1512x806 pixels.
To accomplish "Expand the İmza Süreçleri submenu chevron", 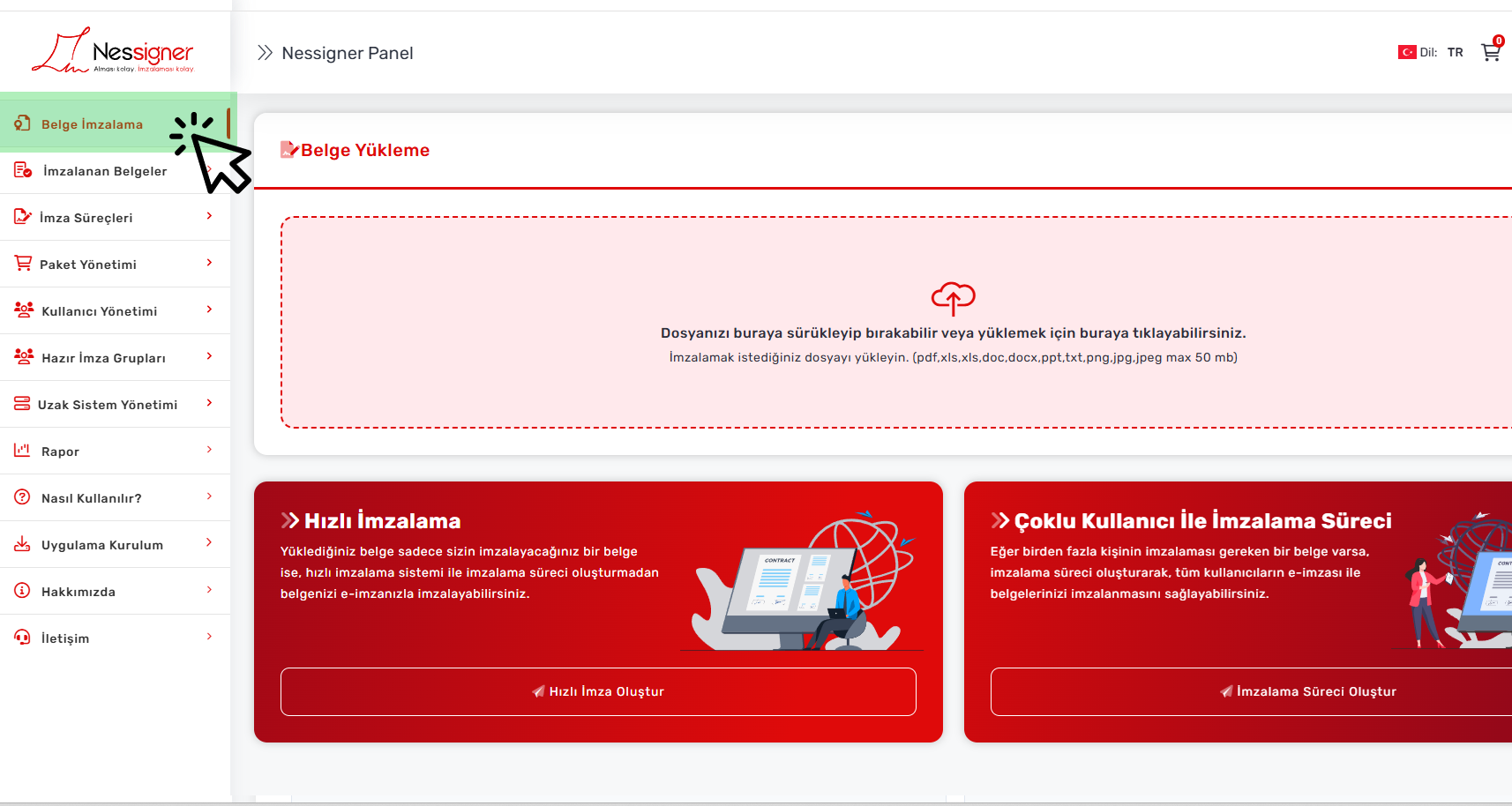I will 209,216.
